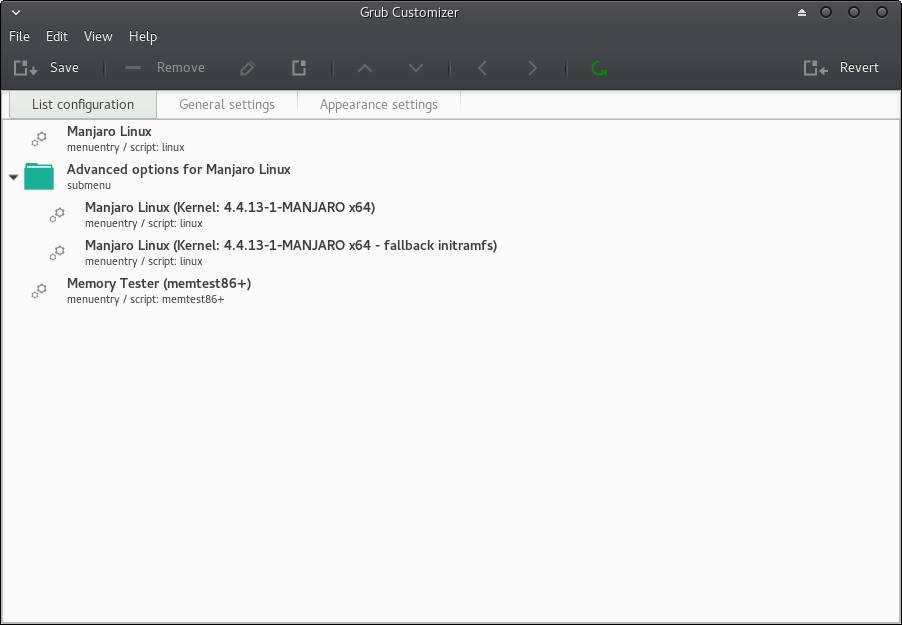This screenshot has height=625, width=902.
Task: Click gear icon beside Kernel 4.4.13-1-MANJARO x64 entry
Action: 57,215
